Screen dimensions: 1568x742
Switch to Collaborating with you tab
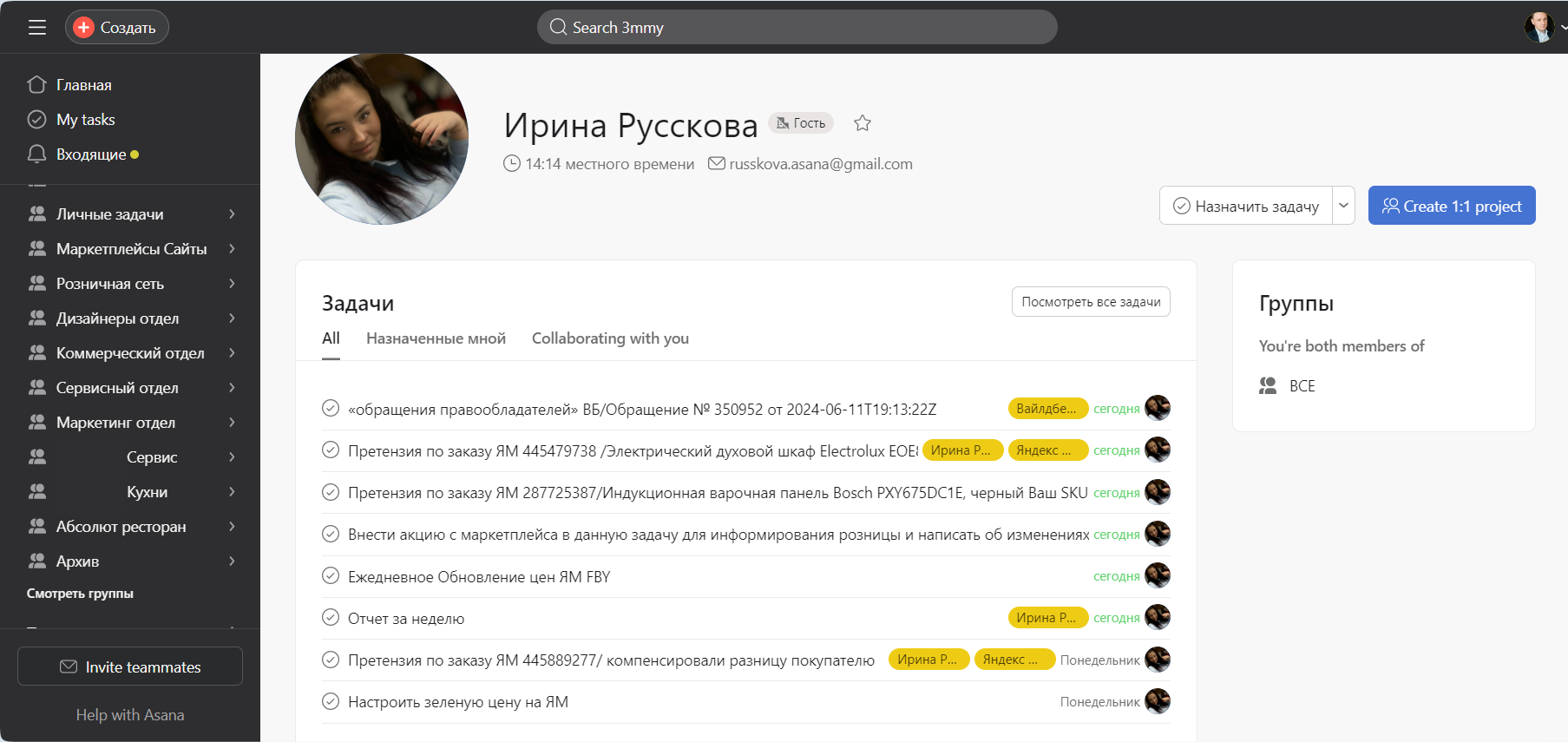[610, 338]
